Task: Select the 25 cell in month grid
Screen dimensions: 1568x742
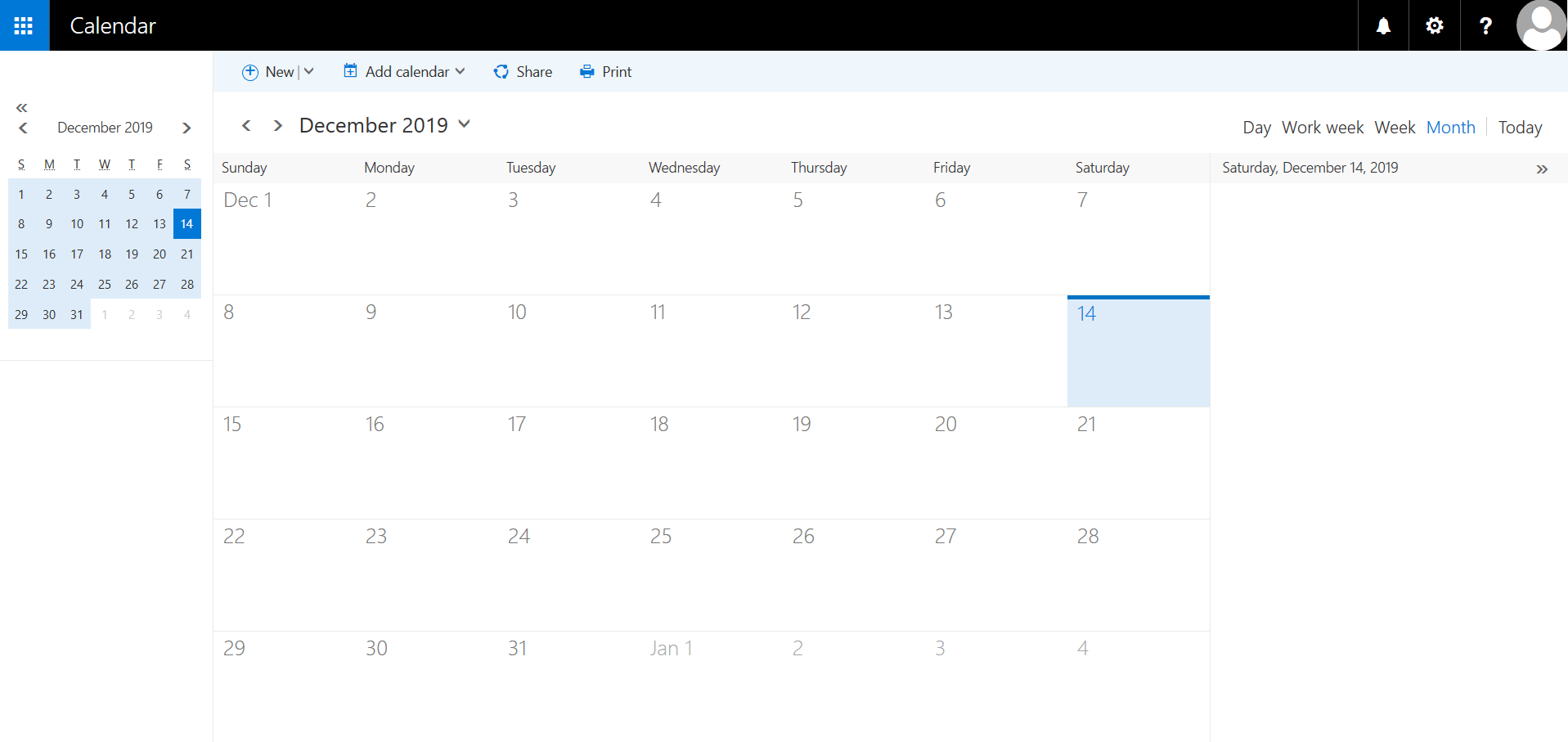Action: pyautogui.click(x=711, y=575)
